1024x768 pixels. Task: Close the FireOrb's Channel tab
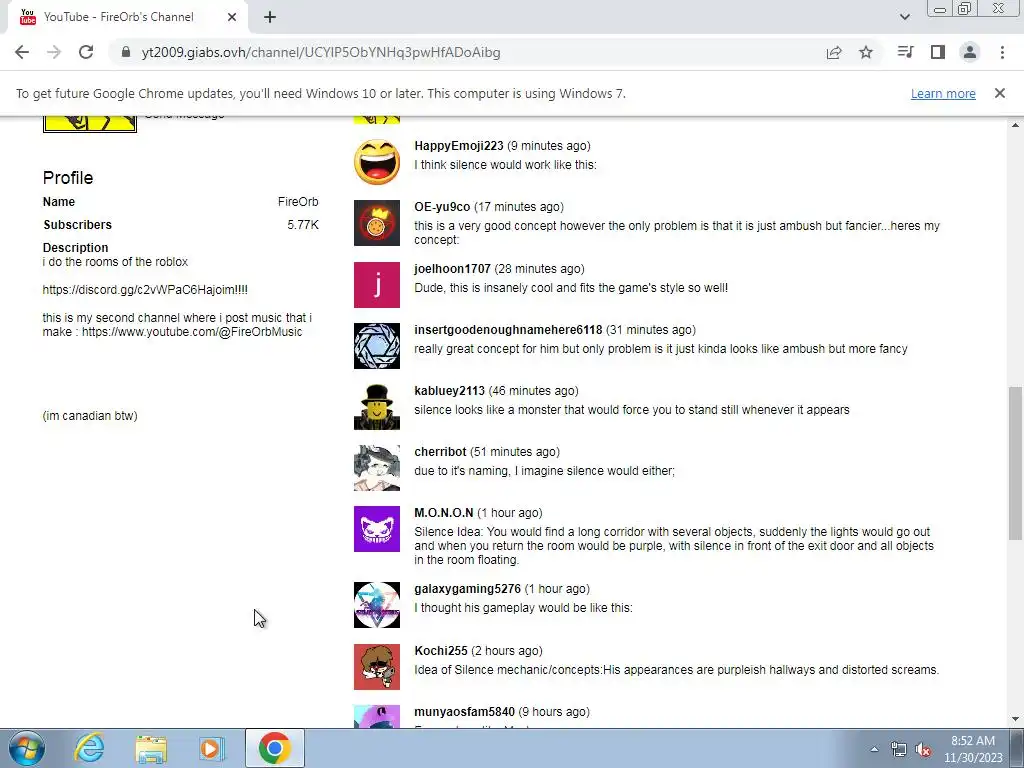pyautogui.click(x=232, y=17)
